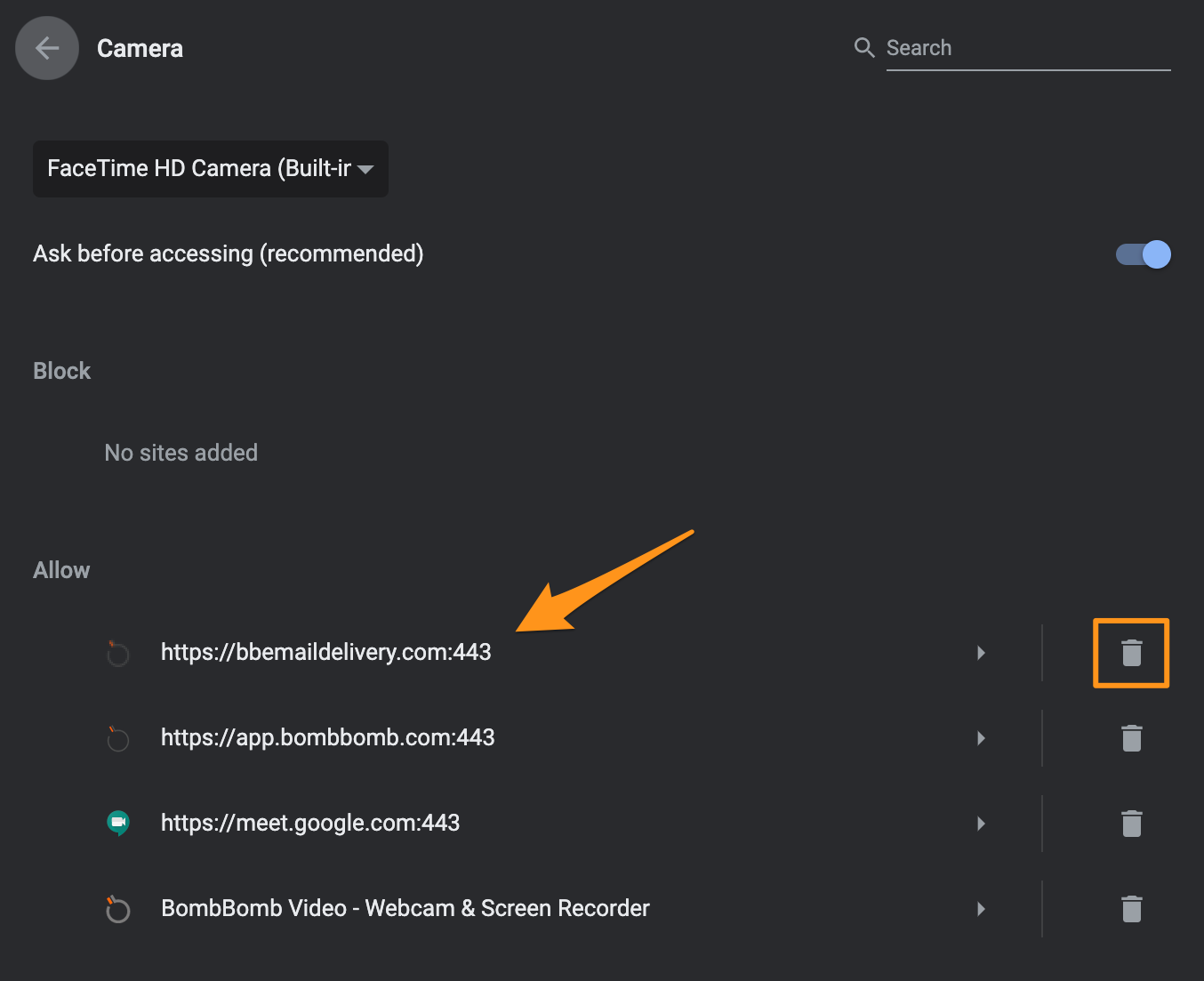Select https://app.bombbomb.com:443 entry
This screenshot has height=981, width=1204.
327,737
